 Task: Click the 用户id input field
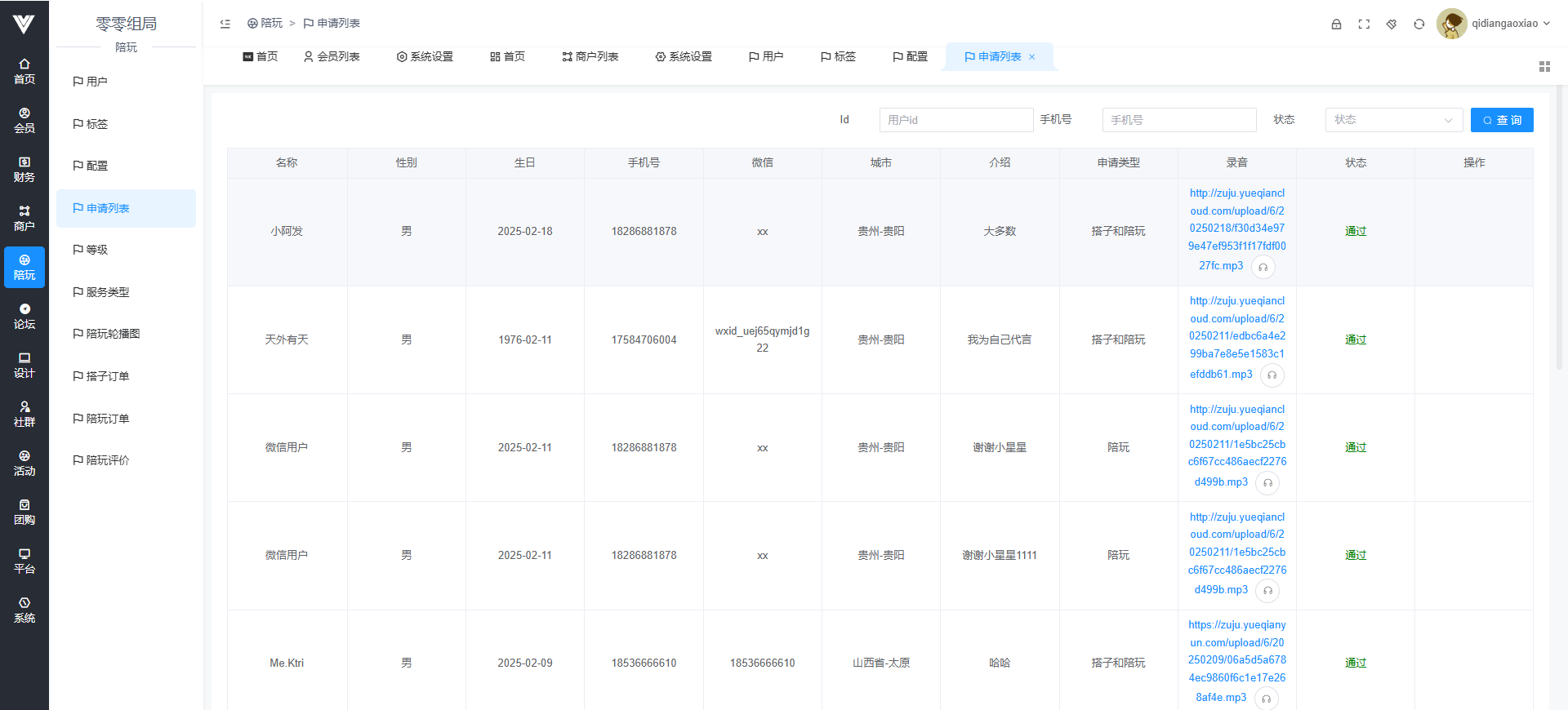tap(955, 120)
